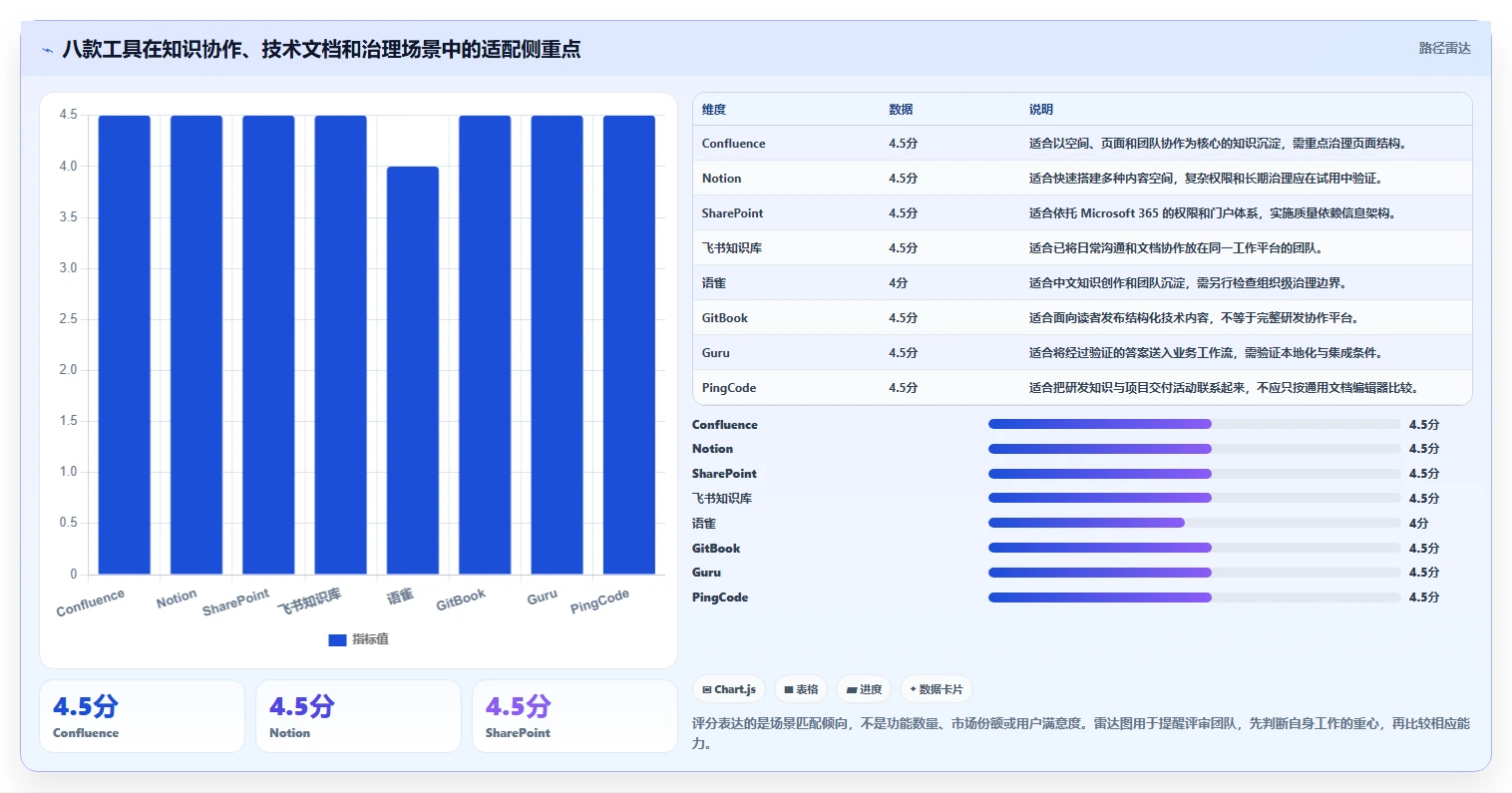This screenshot has height=793, width=1512.
Task: Click the Confluence progress bar
Action: click(x=1195, y=424)
